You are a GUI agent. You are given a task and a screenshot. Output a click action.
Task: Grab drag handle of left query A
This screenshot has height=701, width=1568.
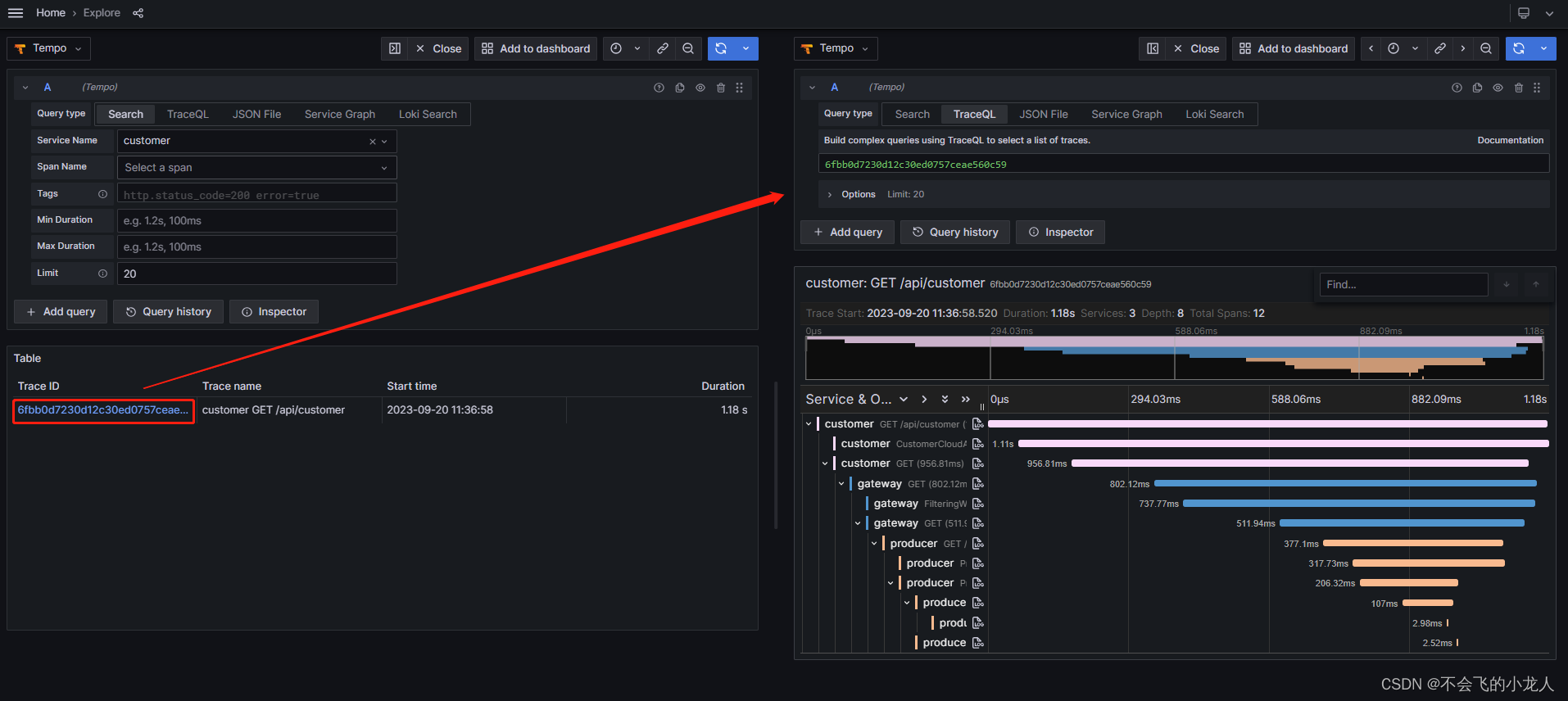click(x=740, y=88)
